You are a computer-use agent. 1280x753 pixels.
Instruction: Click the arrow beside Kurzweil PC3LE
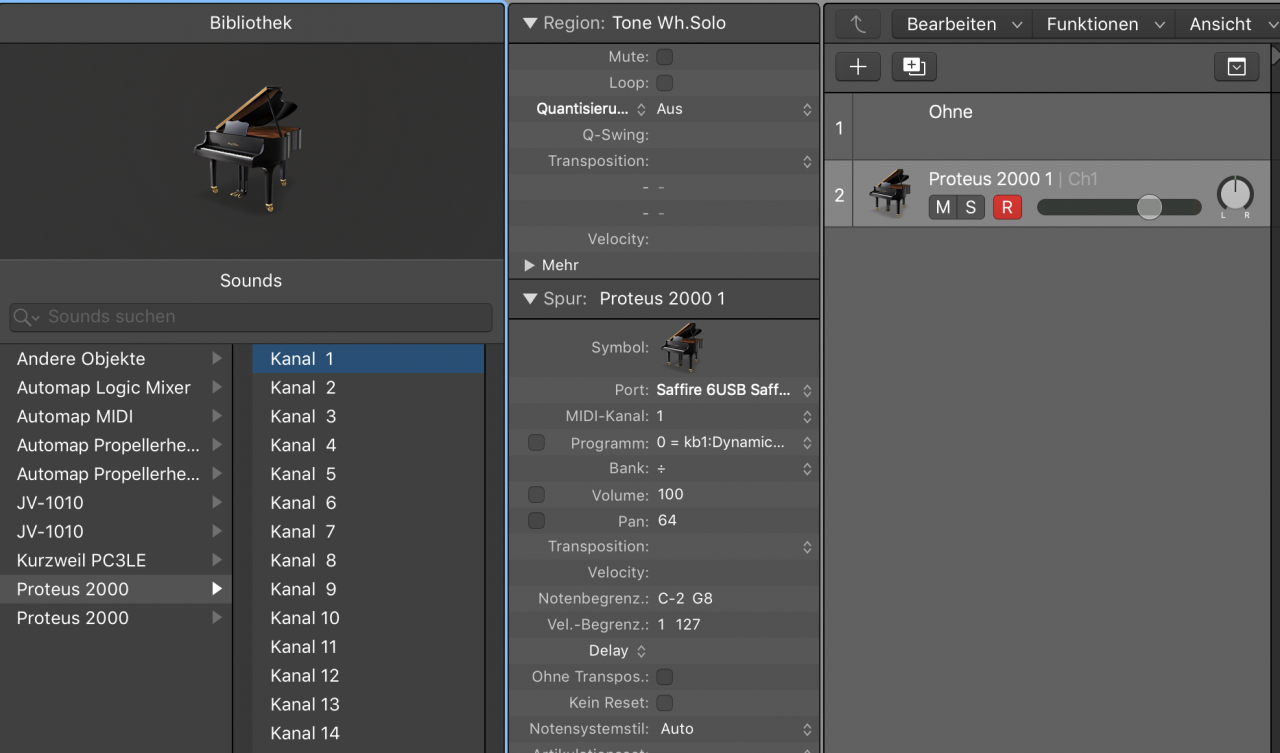point(217,561)
